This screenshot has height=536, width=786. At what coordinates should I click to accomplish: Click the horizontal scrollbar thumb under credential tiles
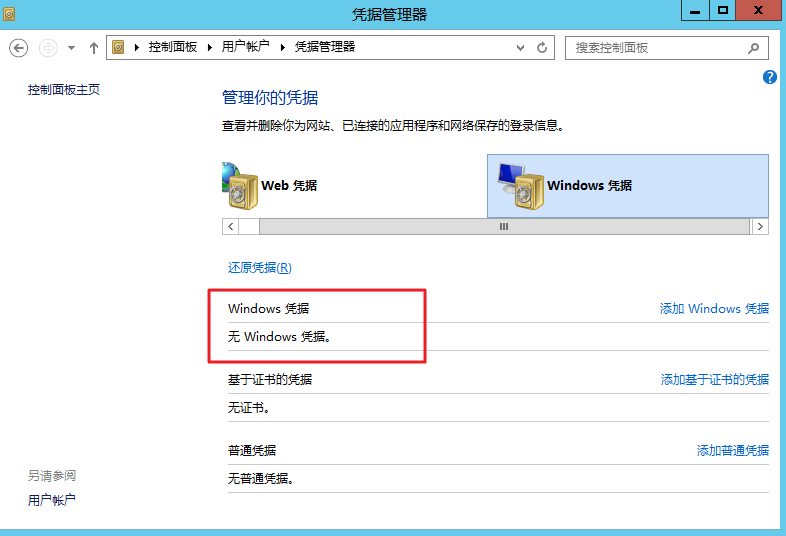pyautogui.click(x=503, y=227)
